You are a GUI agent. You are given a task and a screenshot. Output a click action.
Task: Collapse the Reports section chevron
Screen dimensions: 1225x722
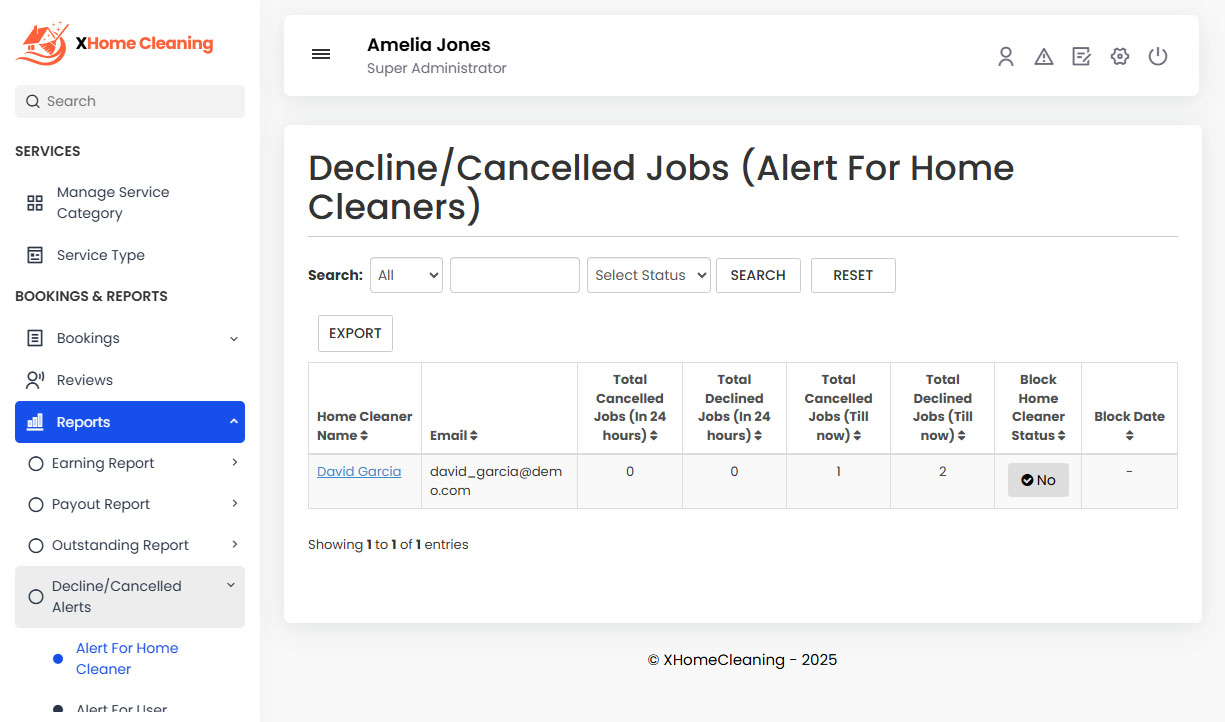(x=232, y=421)
